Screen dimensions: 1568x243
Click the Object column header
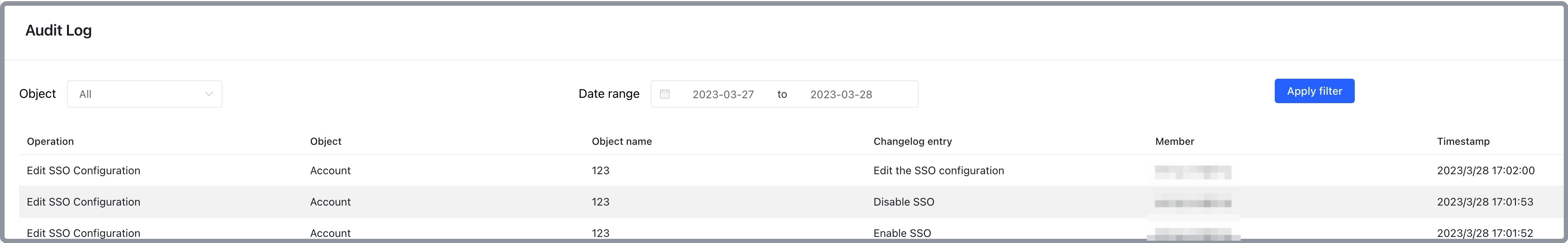click(x=325, y=141)
